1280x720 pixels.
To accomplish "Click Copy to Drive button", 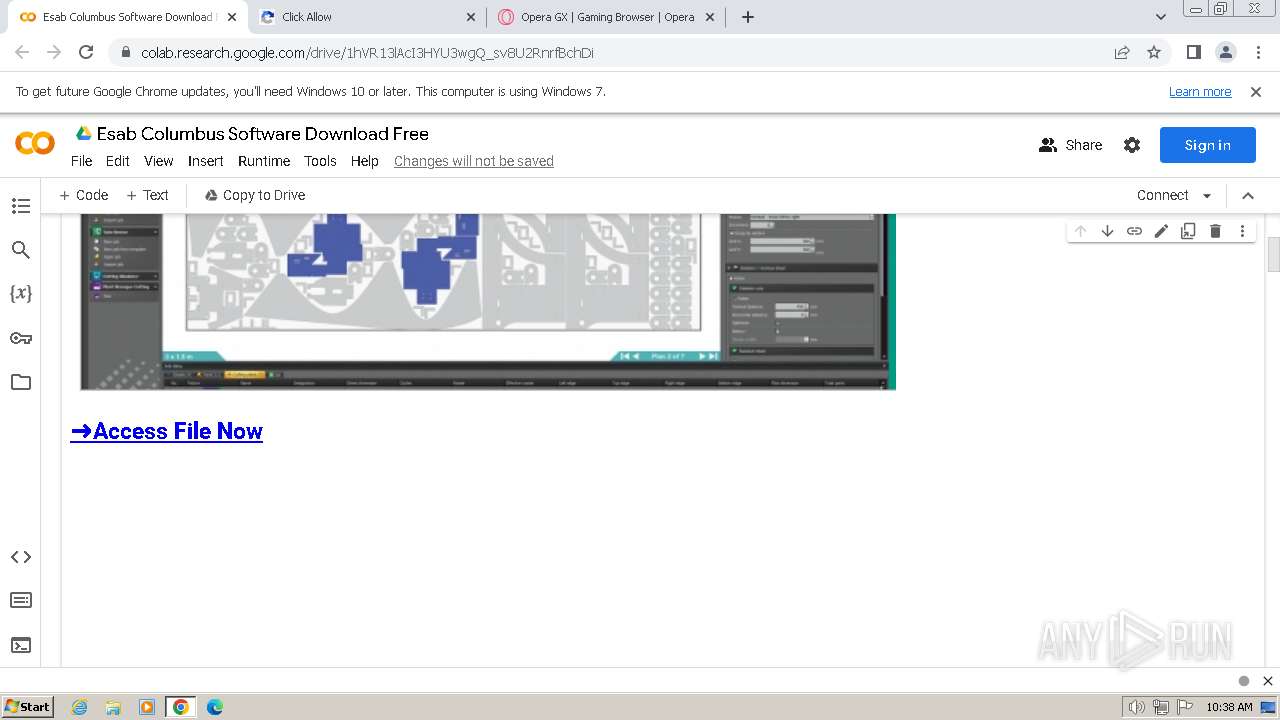I will pyautogui.click(x=255, y=195).
